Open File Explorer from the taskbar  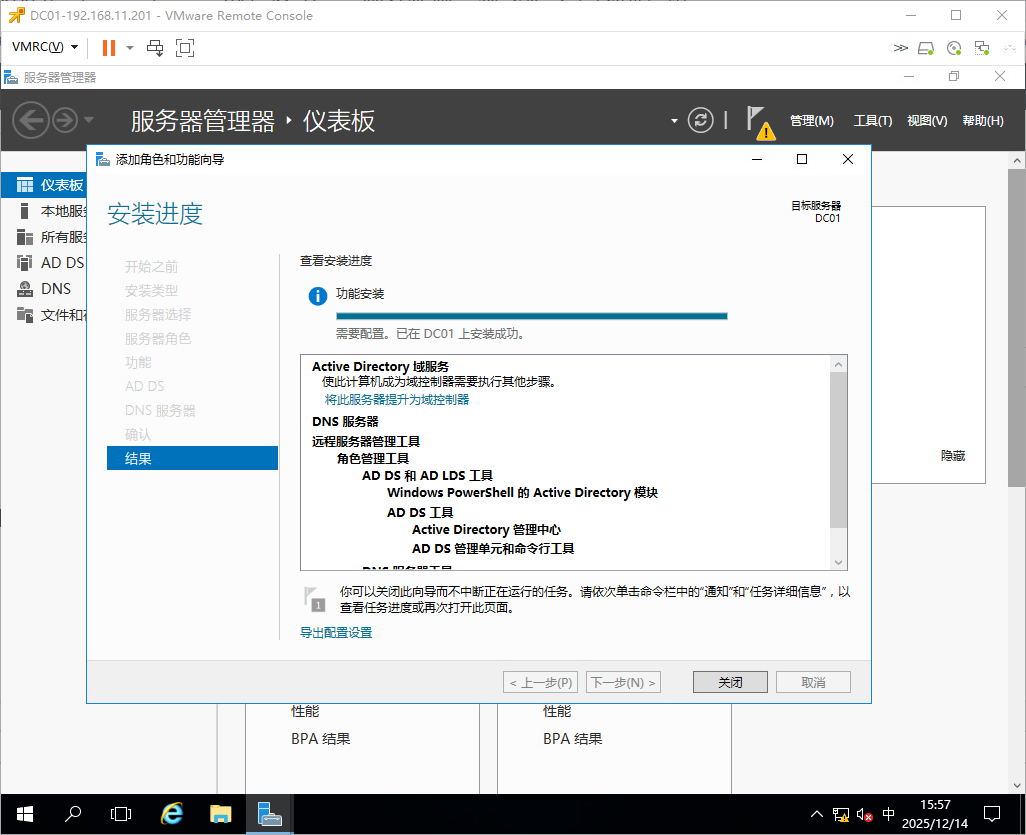[221, 814]
